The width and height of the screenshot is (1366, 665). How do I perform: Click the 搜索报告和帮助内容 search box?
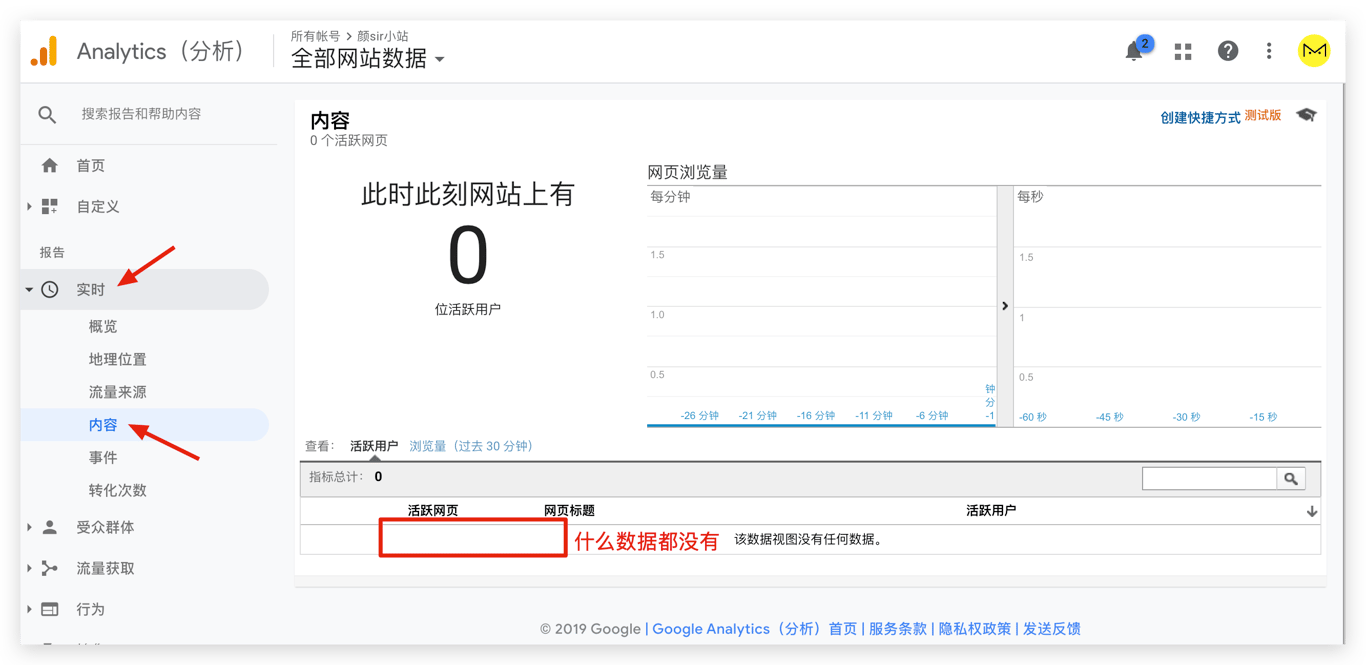click(142, 114)
